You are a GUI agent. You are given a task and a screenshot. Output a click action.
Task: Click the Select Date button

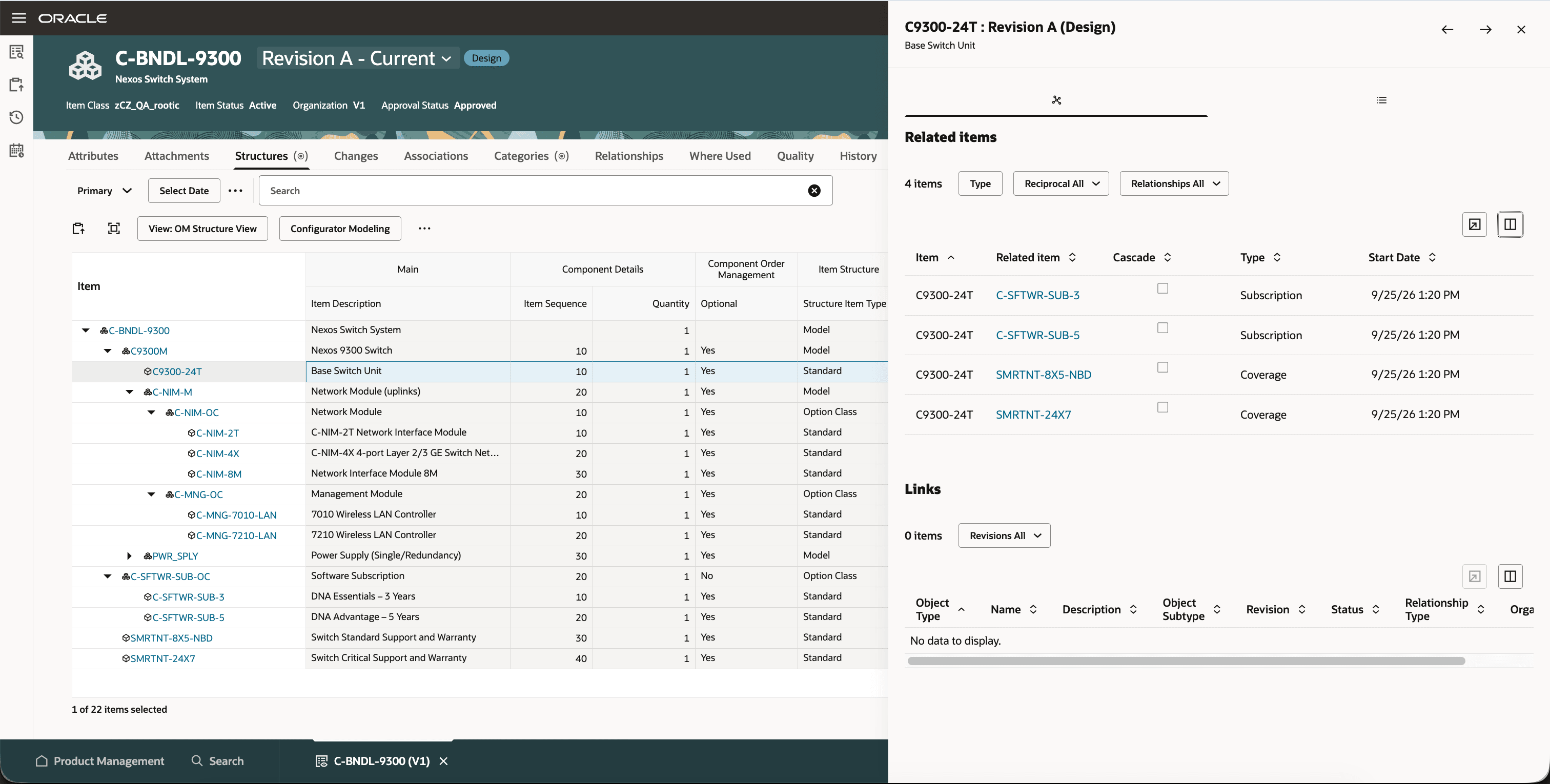click(184, 191)
